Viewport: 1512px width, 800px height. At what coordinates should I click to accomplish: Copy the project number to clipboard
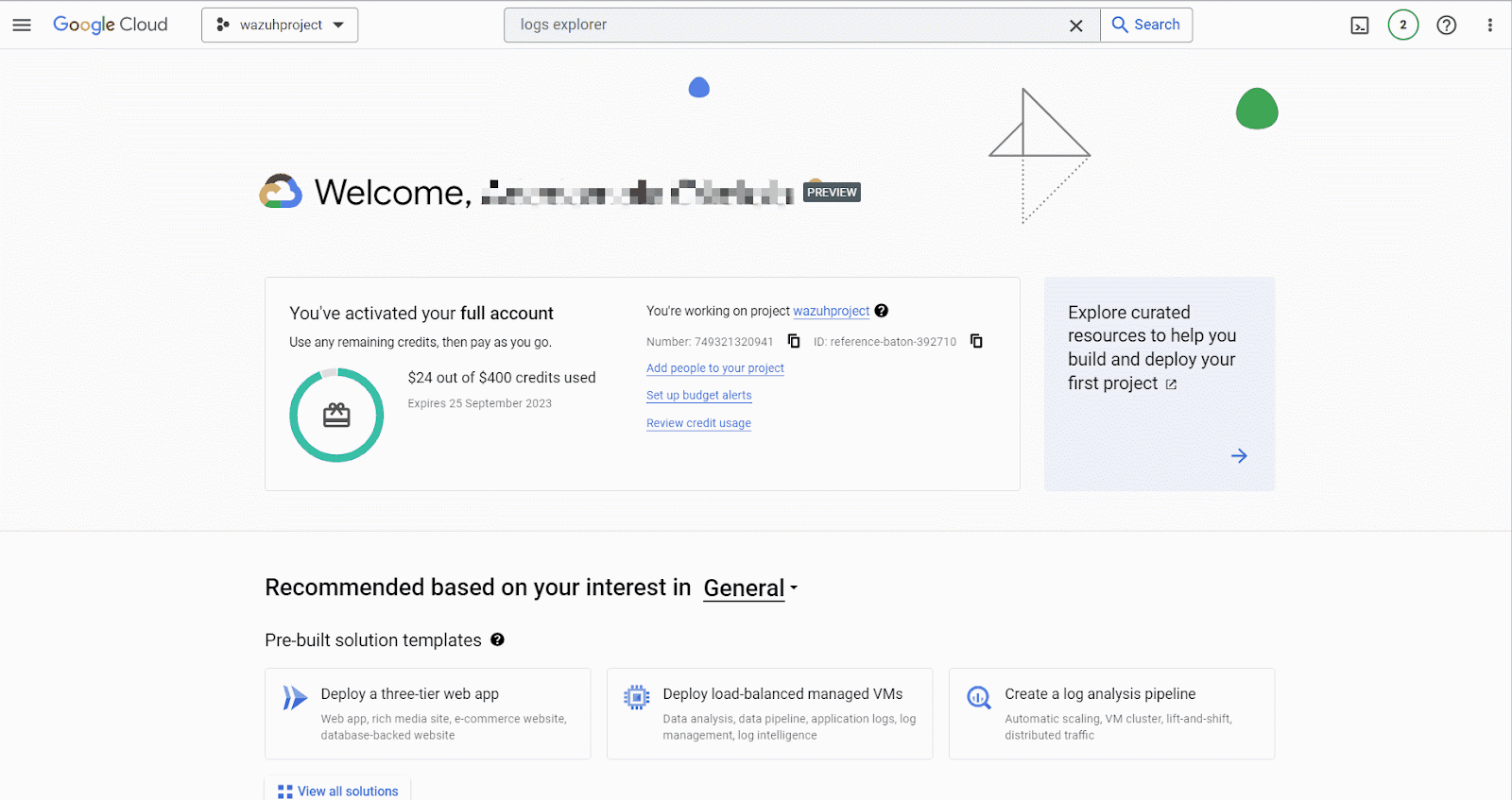click(794, 341)
